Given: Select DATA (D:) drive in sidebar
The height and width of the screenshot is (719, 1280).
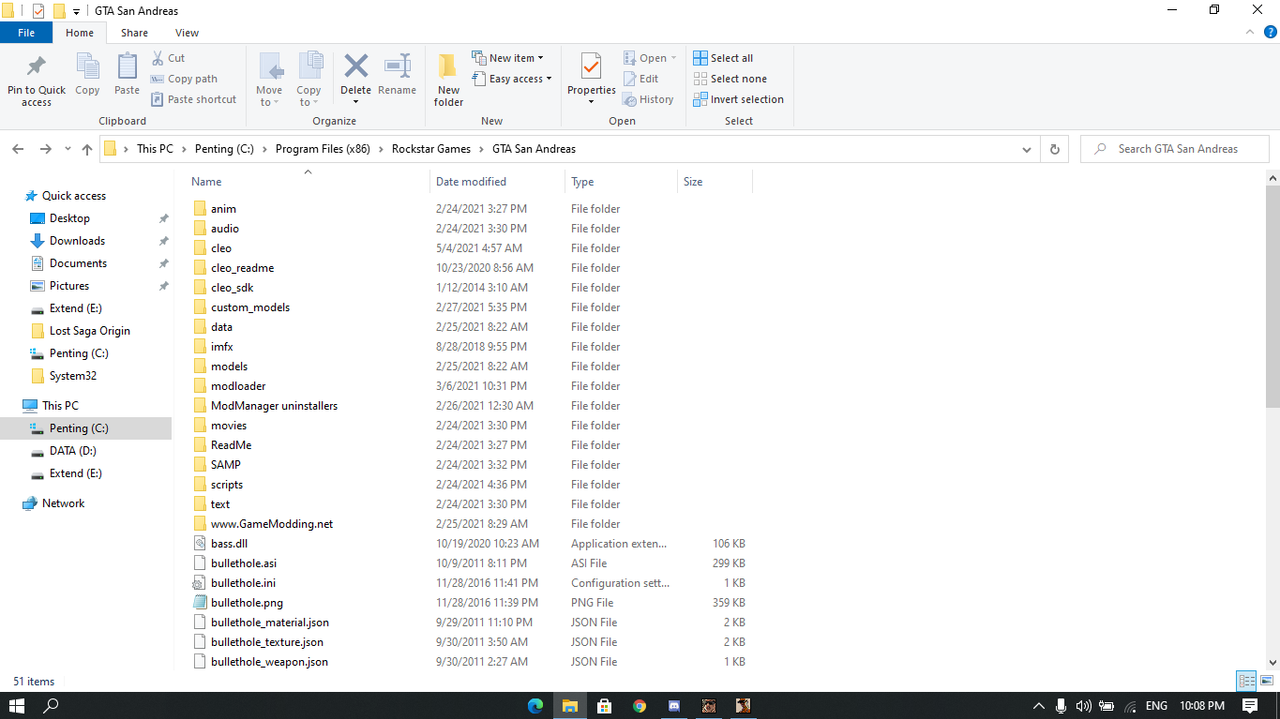Looking at the screenshot, I should coord(73,451).
